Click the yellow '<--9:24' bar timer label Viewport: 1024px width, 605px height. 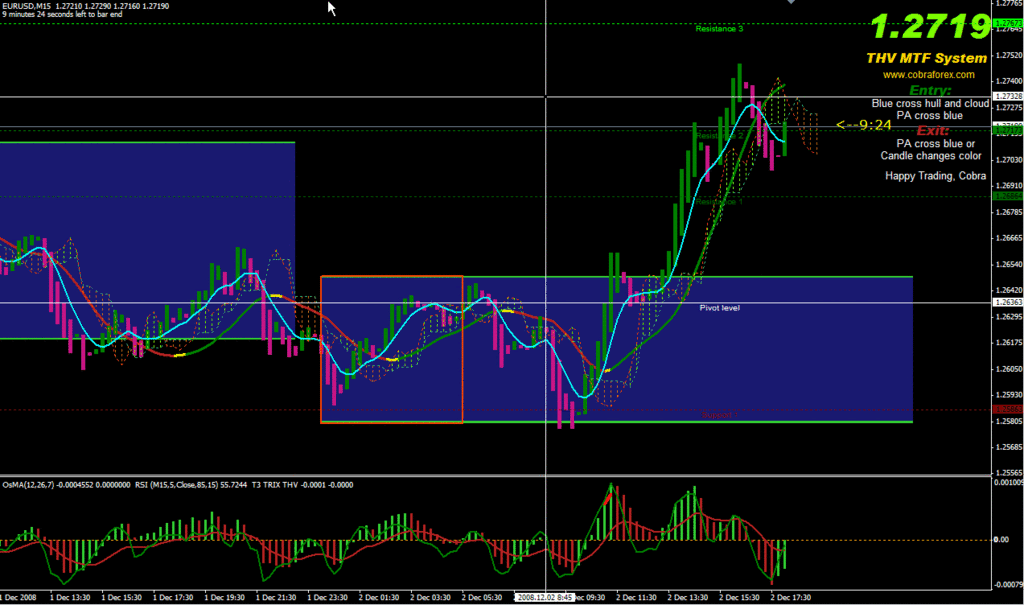click(863, 125)
